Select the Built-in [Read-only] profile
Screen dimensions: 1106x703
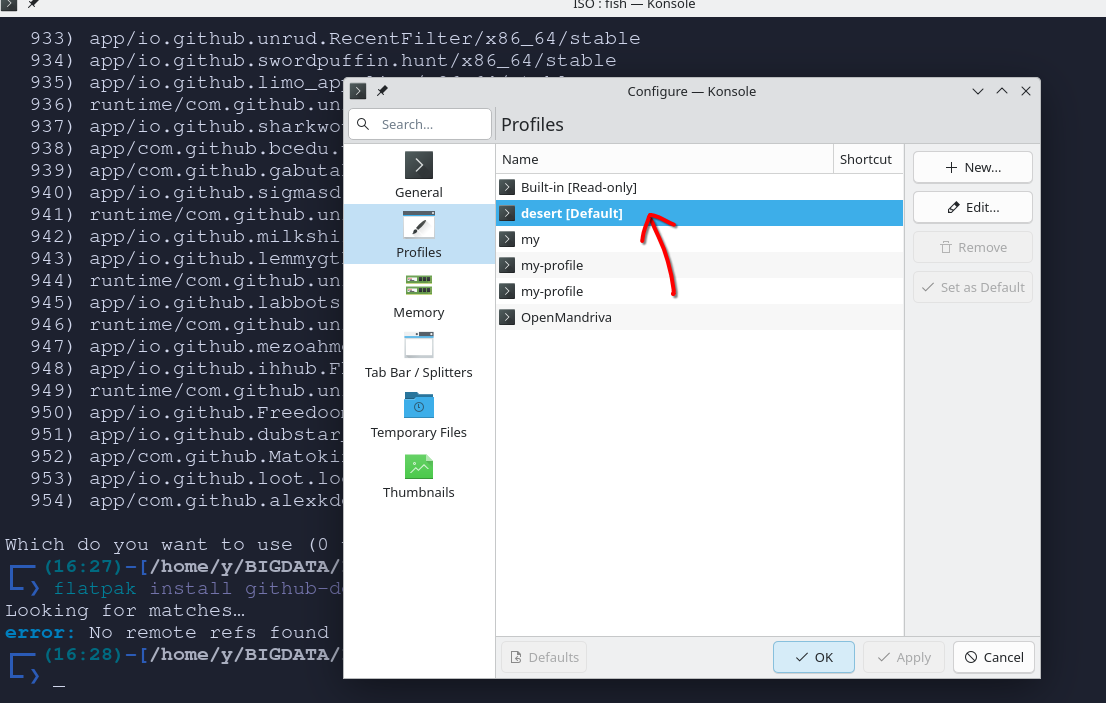coord(699,187)
